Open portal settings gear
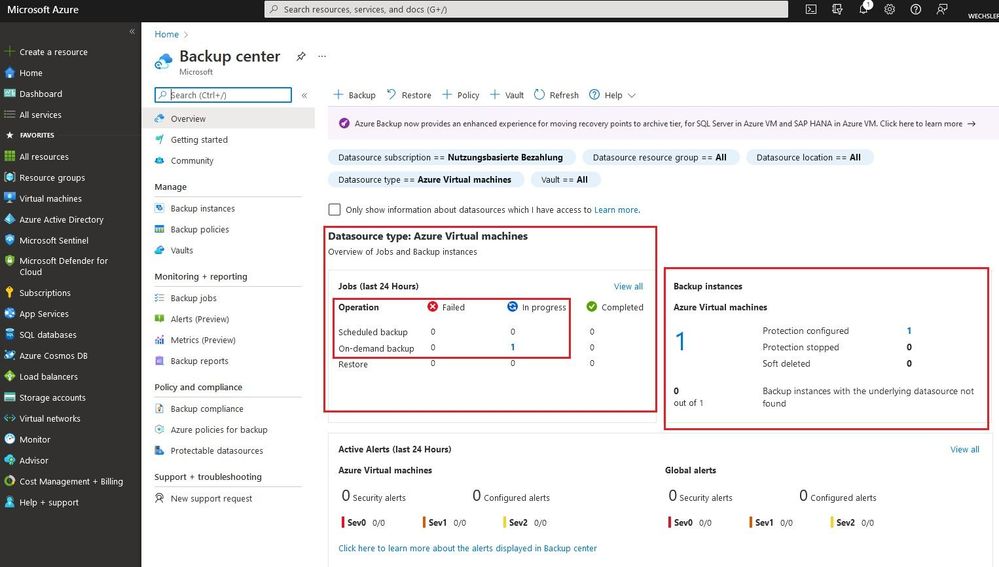Image resolution: width=999 pixels, height=567 pixels. pyautogui.click(x=889, y=9)
